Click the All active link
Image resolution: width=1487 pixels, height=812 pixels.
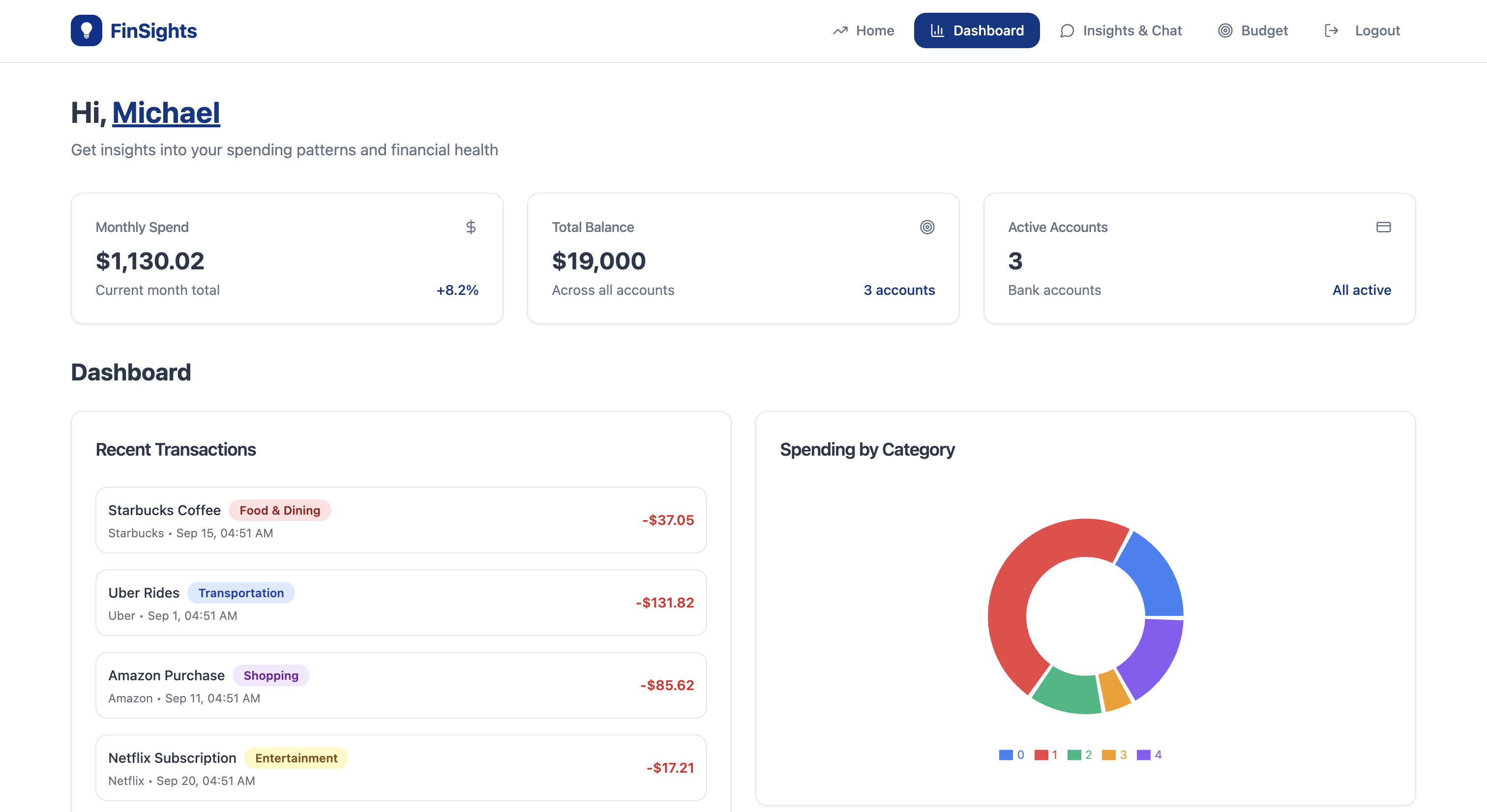click(1361, 290)
